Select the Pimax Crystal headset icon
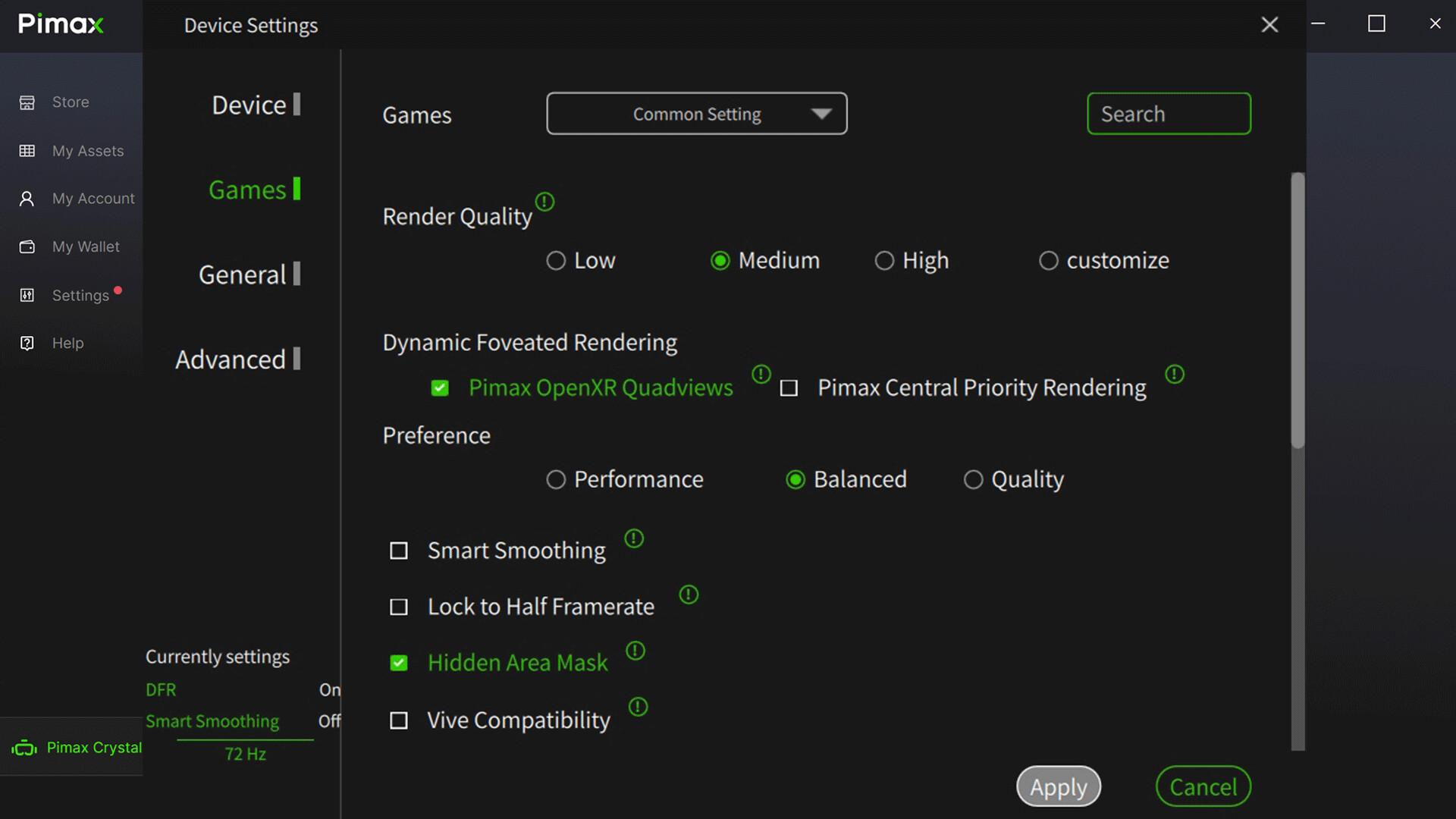 point(24,747)
